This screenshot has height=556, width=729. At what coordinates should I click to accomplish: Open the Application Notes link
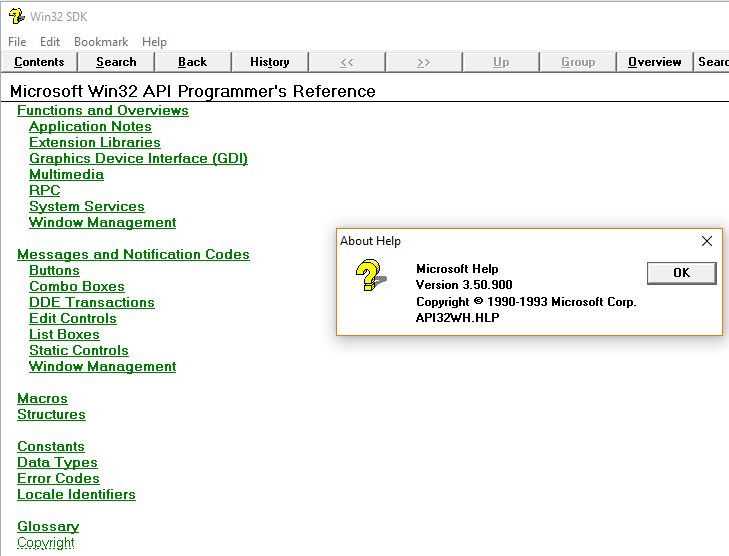90,126
